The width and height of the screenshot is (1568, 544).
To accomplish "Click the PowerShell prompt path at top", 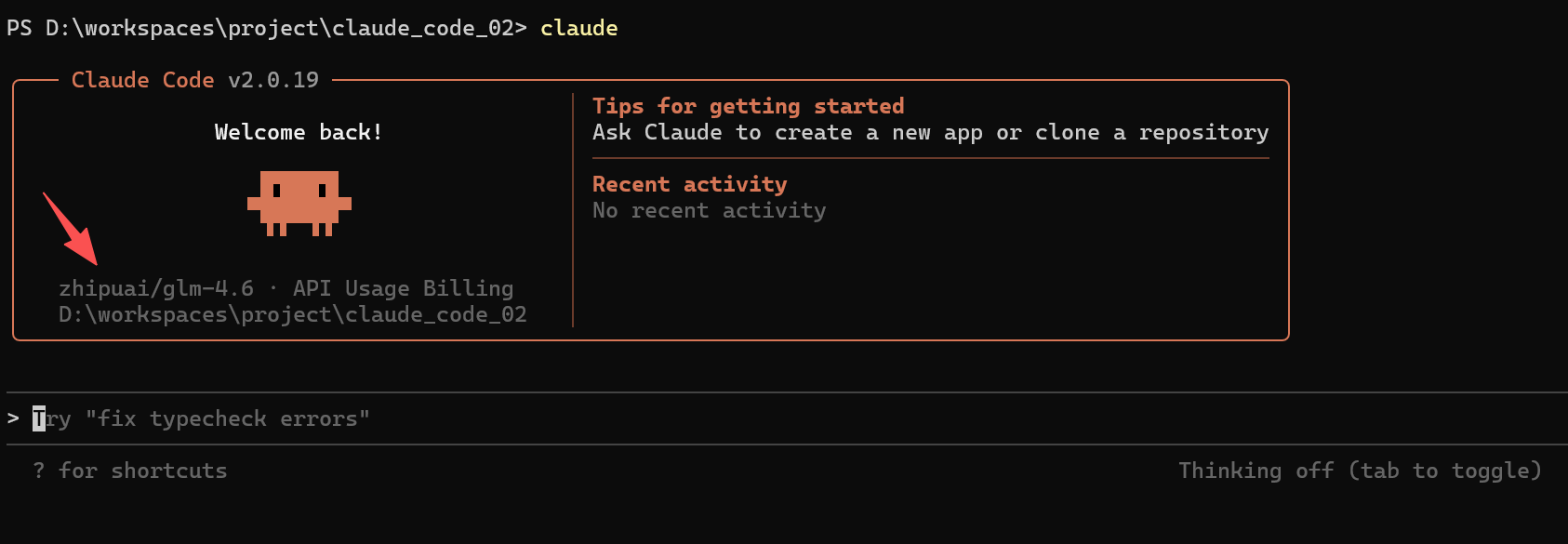I will 266,28.
